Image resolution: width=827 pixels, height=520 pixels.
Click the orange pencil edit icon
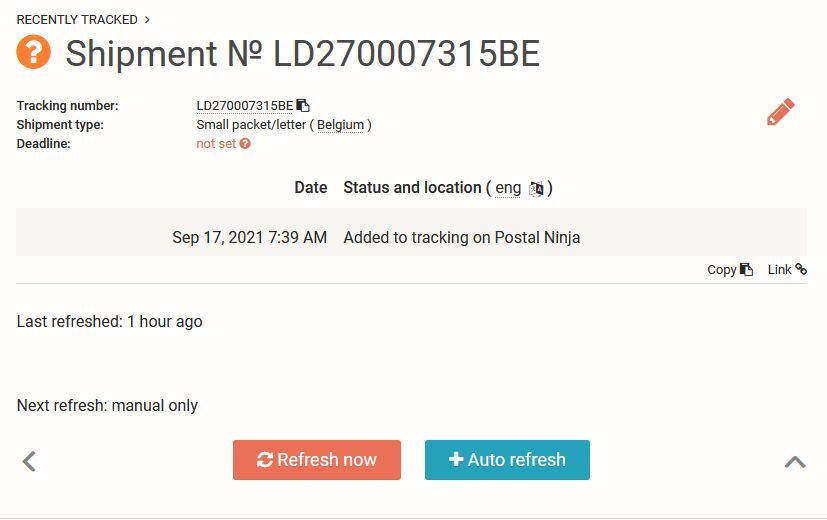pos(781,111)
